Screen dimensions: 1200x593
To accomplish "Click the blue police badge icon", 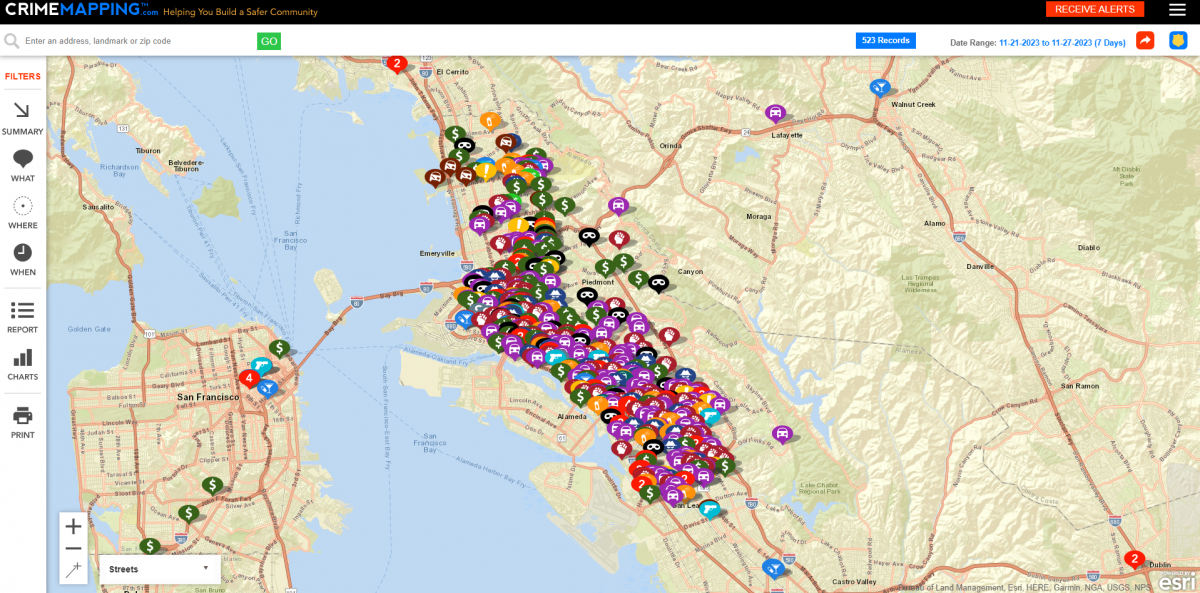I will tap(1179, 41).
